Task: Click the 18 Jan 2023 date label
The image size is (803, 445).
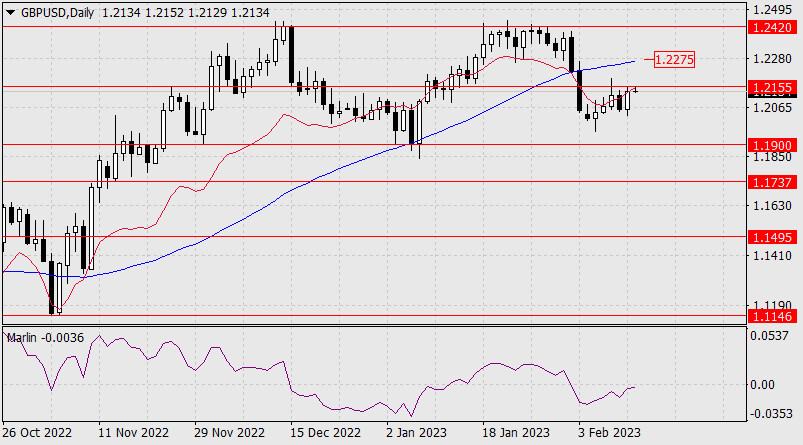Action: click(515, 433)
